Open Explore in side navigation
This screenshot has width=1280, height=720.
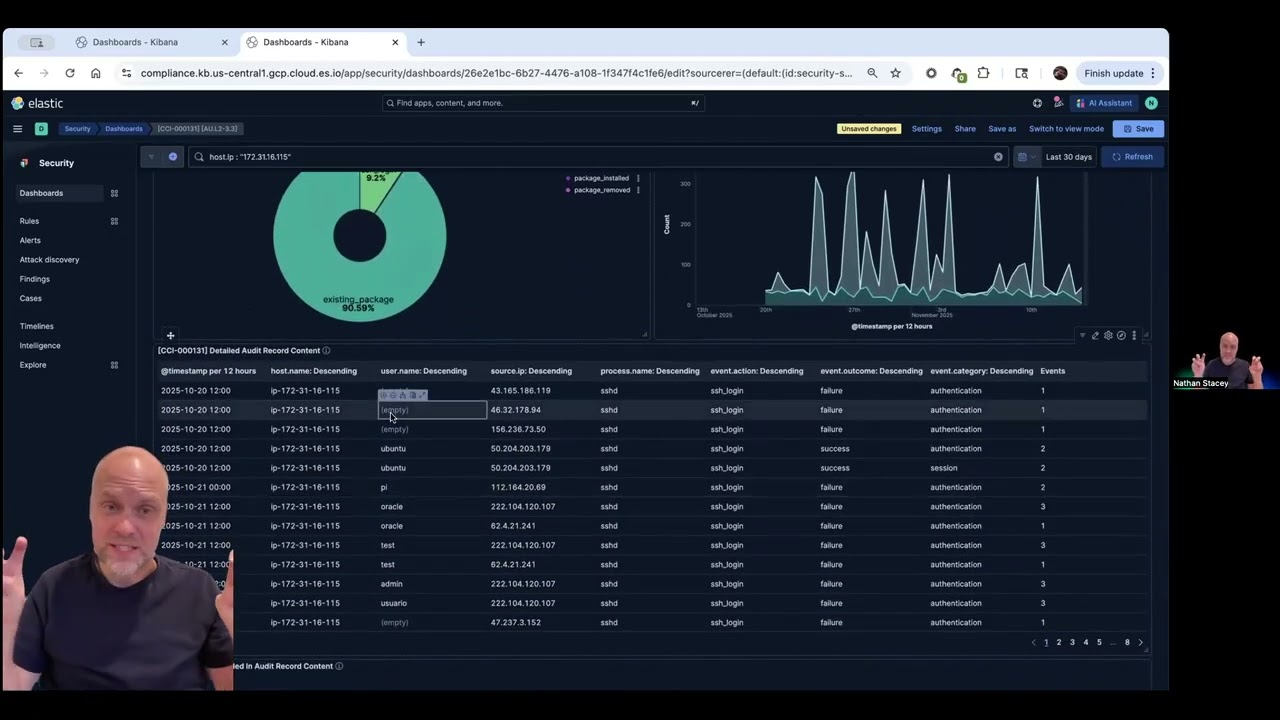pos(33,365)
